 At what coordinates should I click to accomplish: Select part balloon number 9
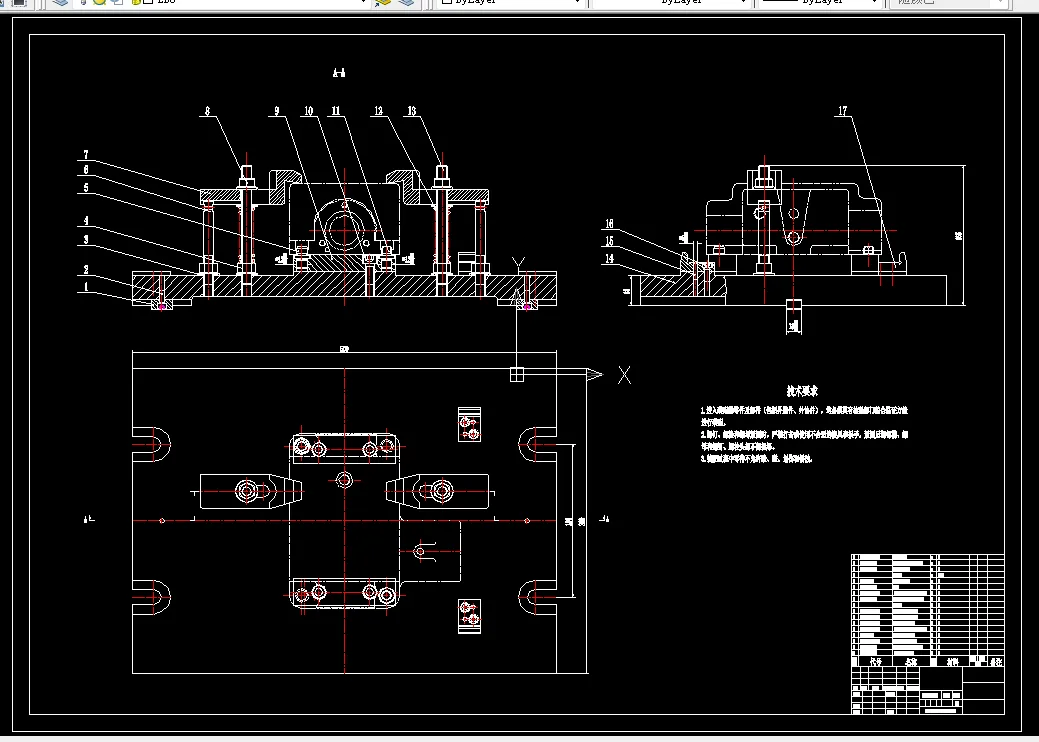tap(277, 111)
